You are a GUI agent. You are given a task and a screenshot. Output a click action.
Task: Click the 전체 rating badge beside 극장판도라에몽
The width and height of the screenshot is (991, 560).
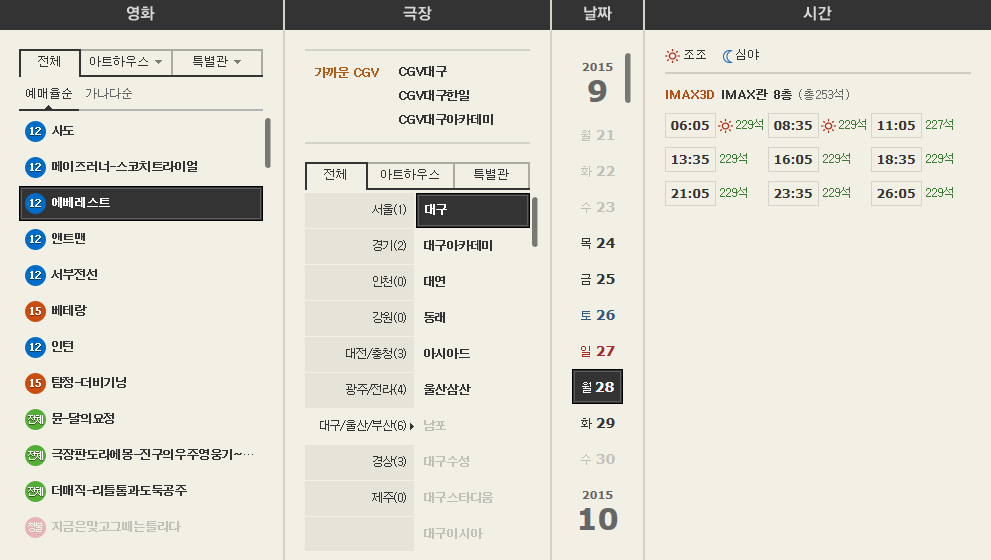pyautogui.click(x=35, y=455)
